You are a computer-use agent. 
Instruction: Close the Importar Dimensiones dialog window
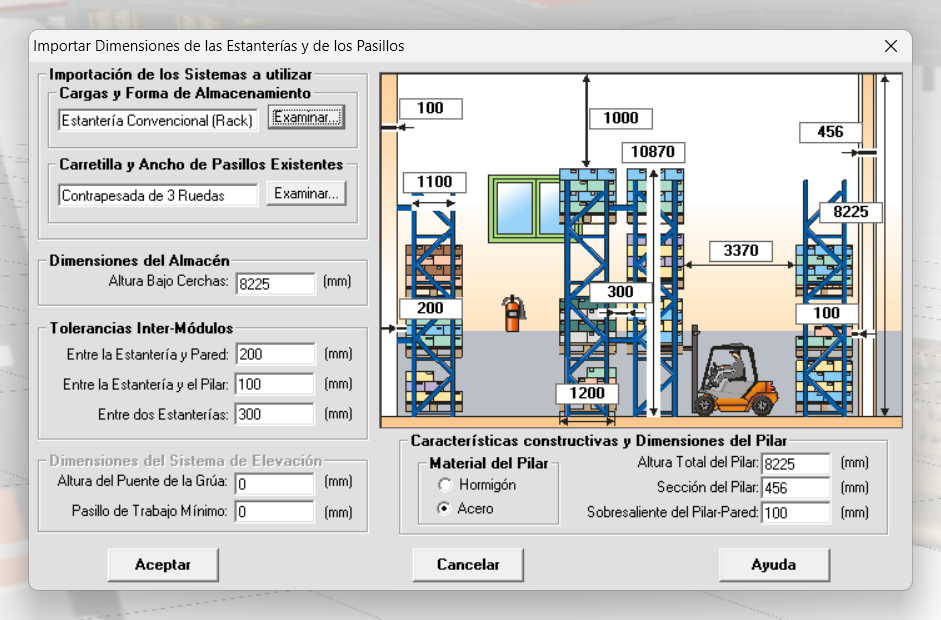pos(890,46)
